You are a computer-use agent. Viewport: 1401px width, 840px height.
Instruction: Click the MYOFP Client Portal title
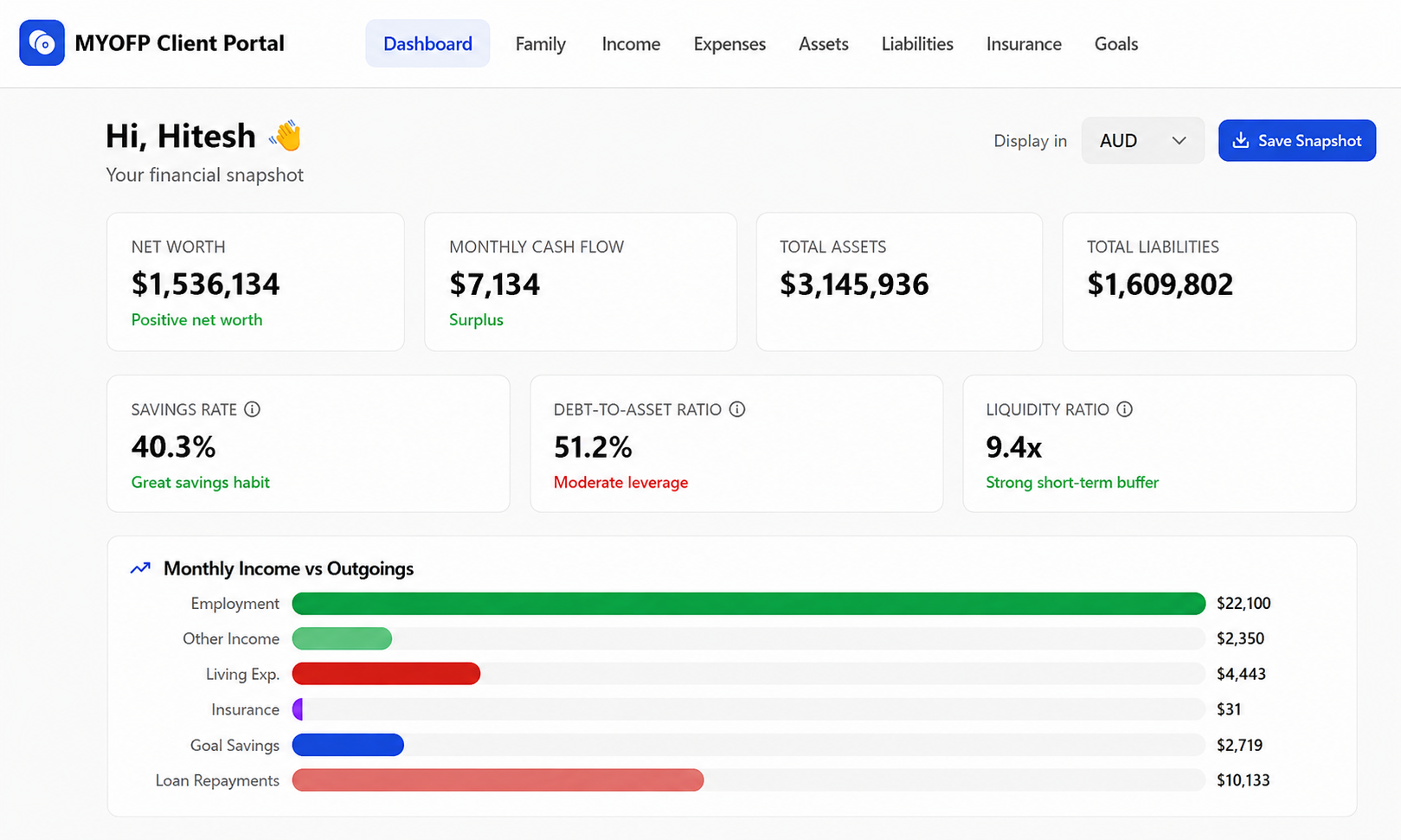coord(180,43)
